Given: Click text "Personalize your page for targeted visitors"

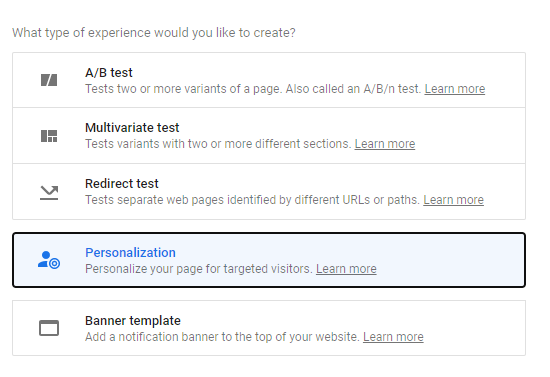Looking at the screenshot, I should [x=199, y=269].
